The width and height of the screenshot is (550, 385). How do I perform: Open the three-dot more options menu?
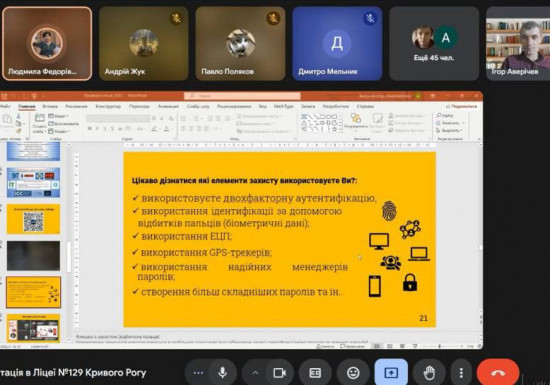tap(461, 373)
